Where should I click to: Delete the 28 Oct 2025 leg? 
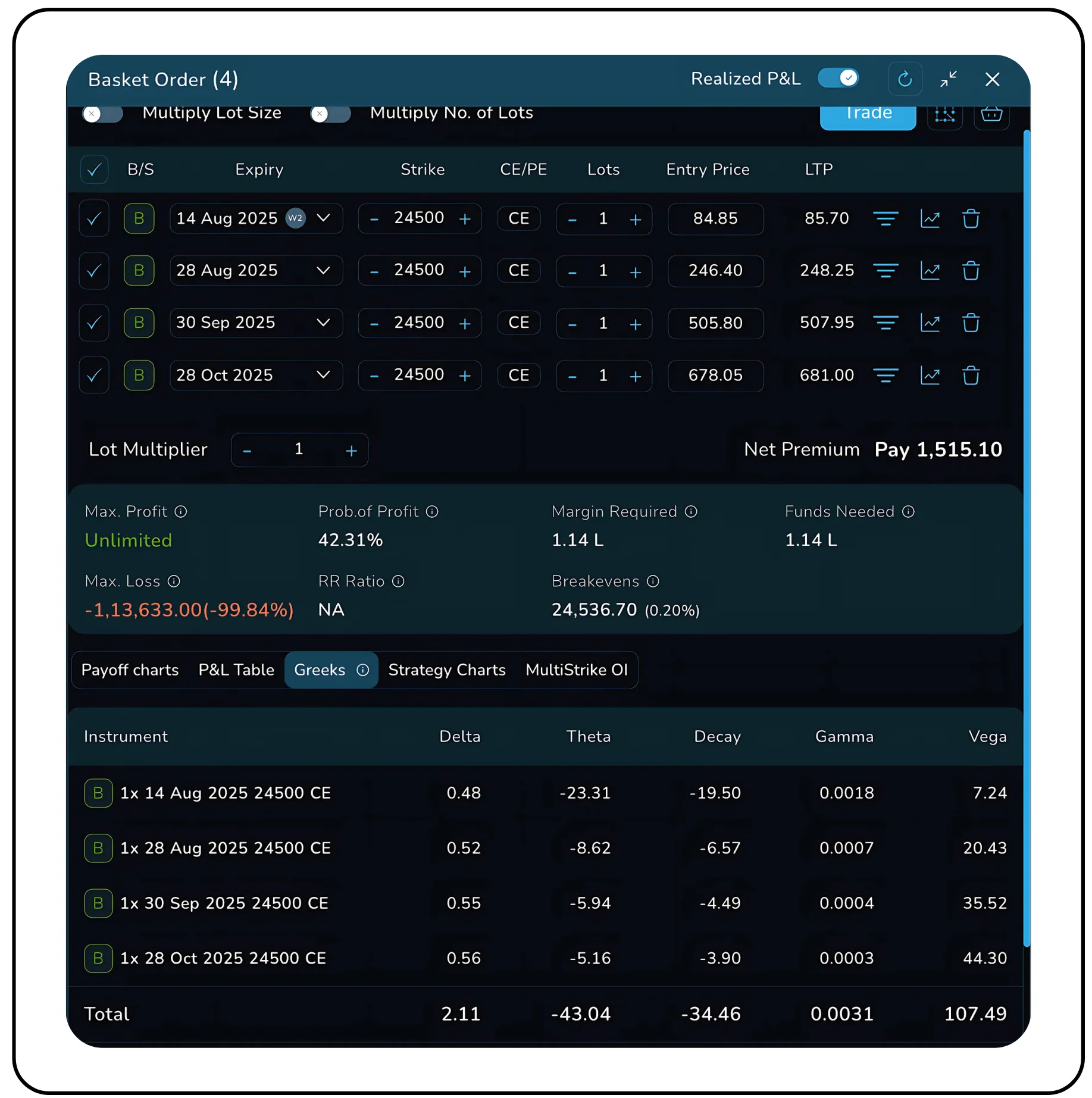(x=971, y=376)
